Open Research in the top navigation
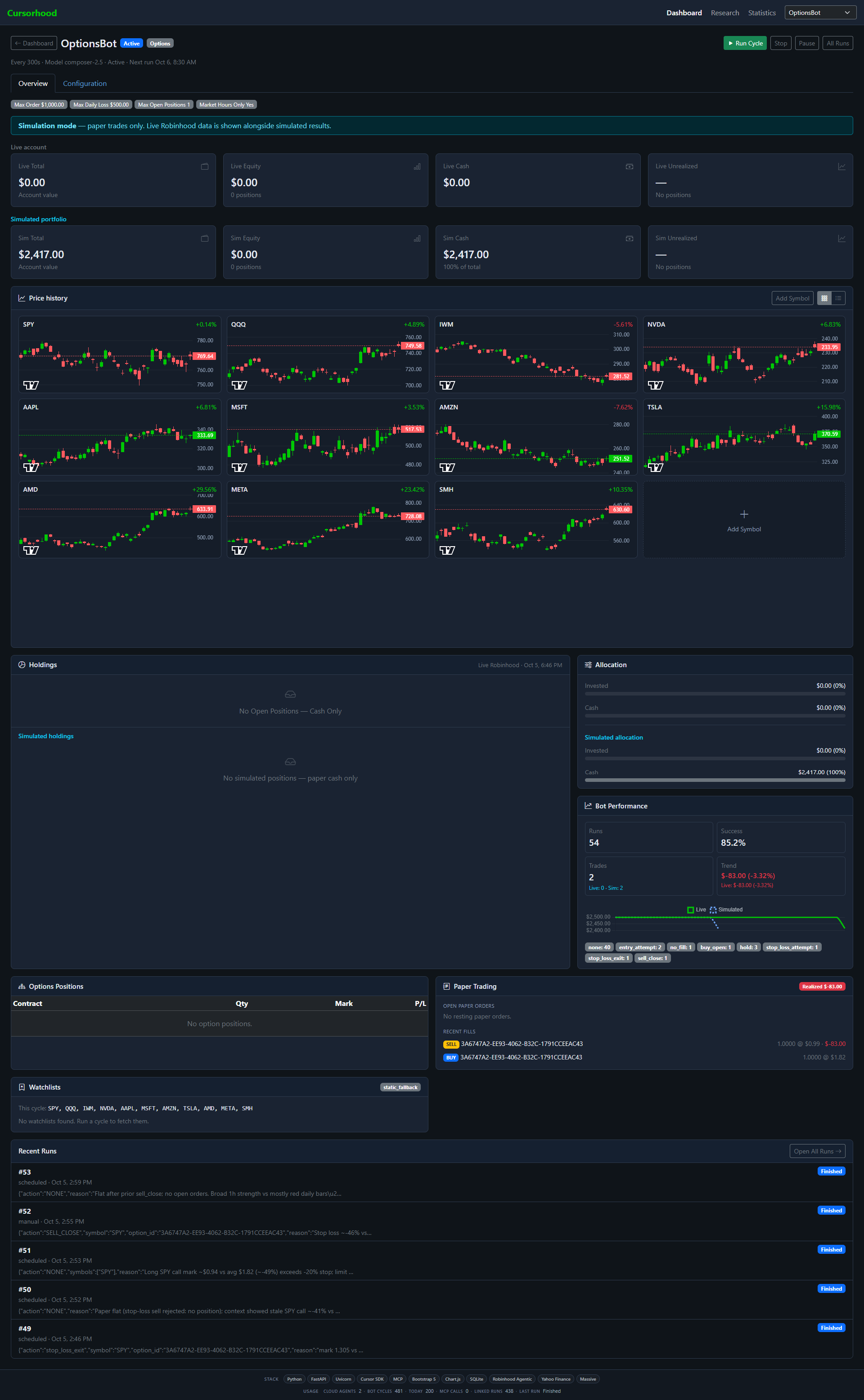The width and height of the screenshot is (864, 1400). pos(724,13)
